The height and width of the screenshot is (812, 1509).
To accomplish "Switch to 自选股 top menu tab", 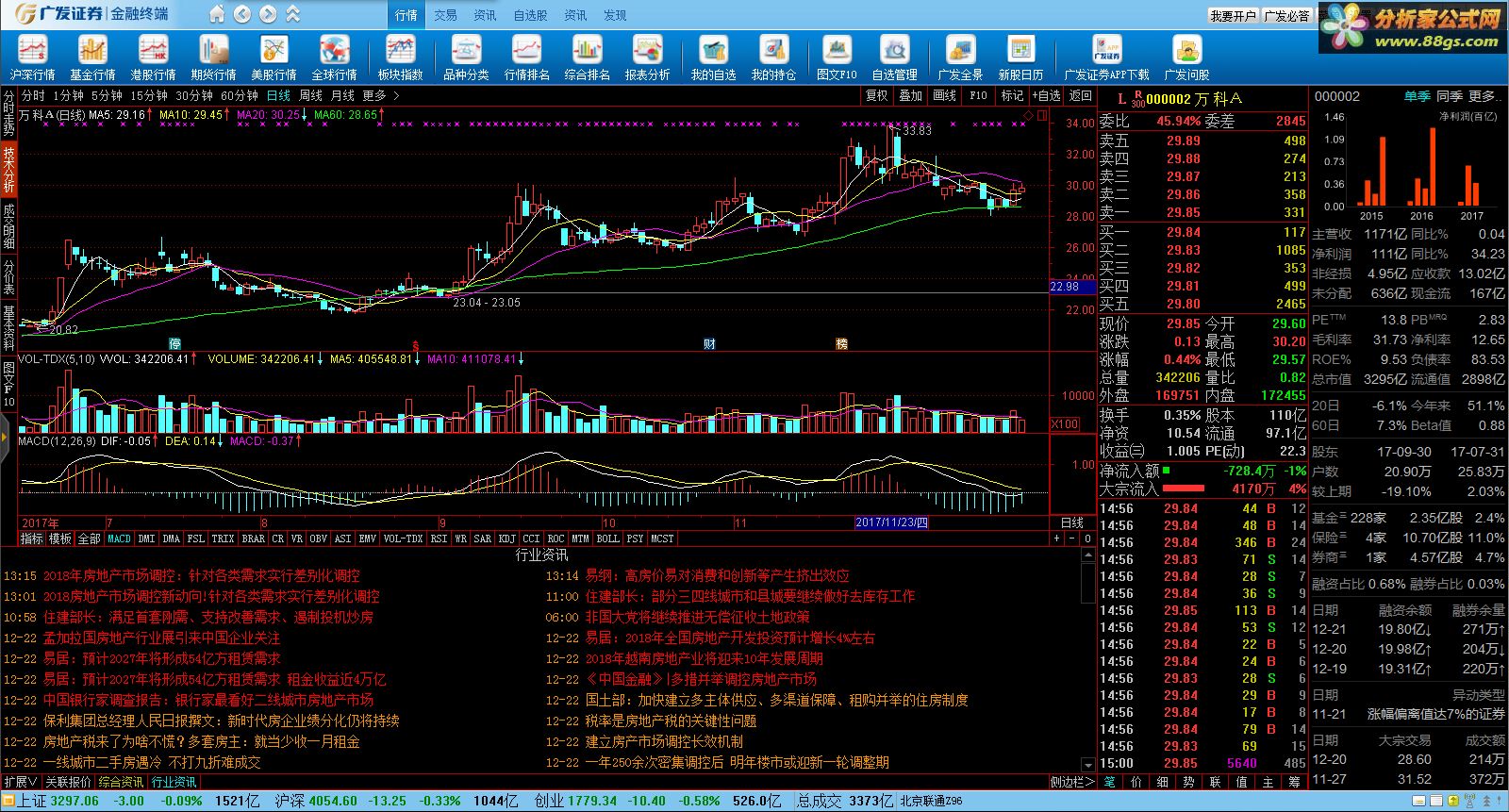I will click(x=530, y=15).
